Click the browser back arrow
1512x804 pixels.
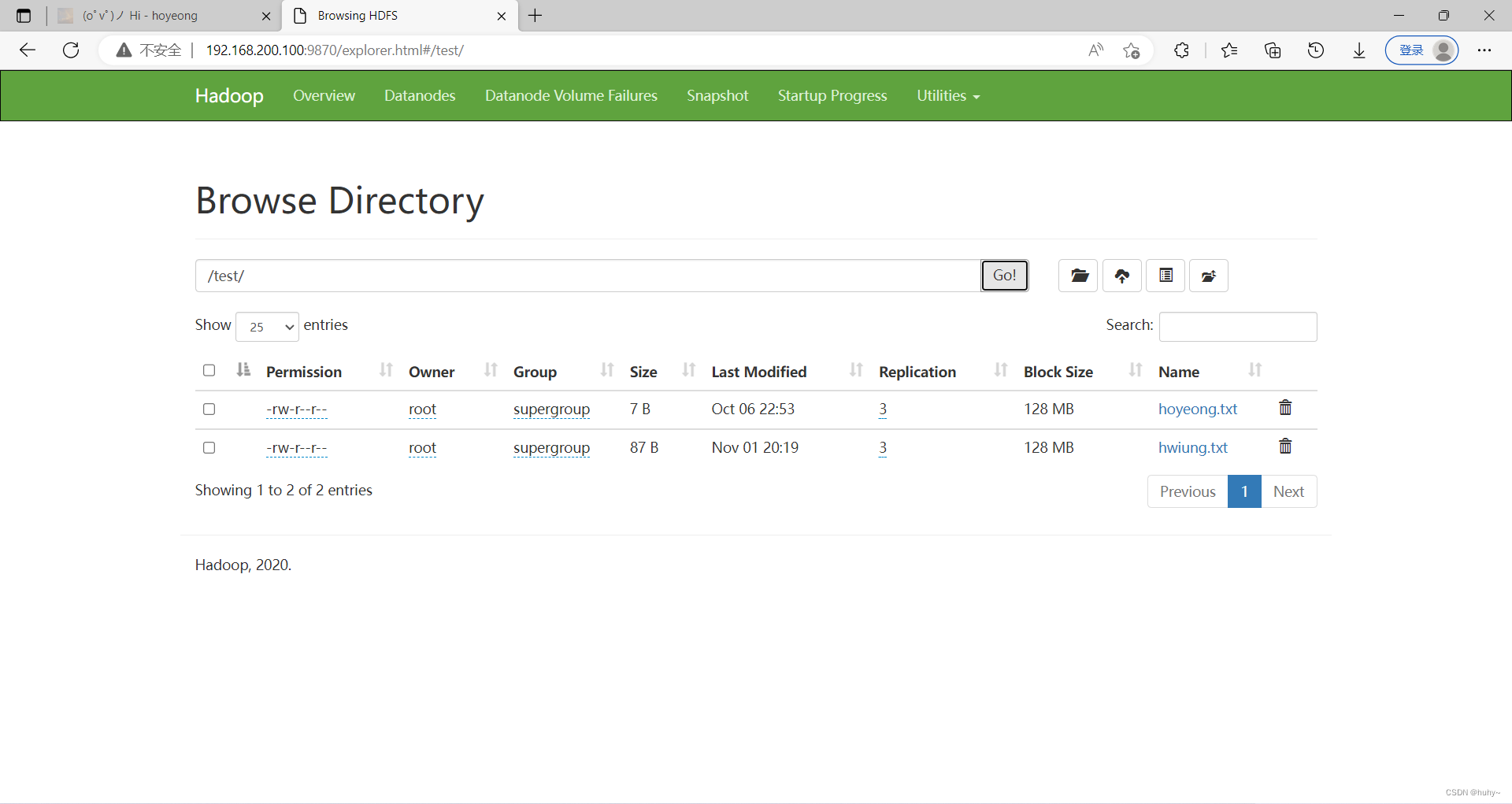[x=28, y=50]
